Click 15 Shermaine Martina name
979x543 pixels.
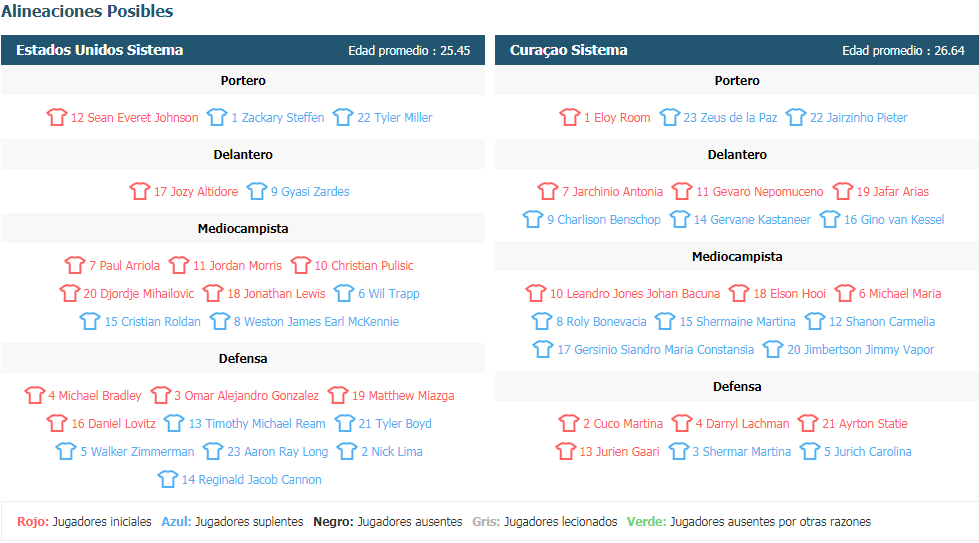pyautogui.click(x=737, y=321)
